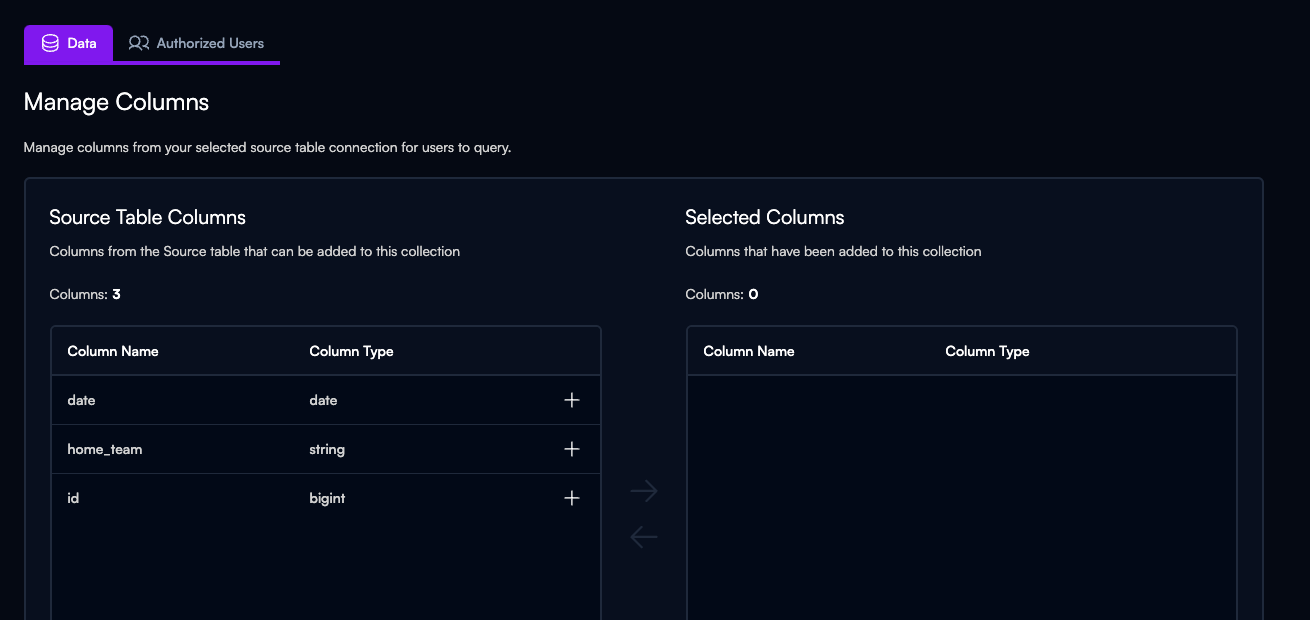
Task: Click Column Name header under Selected Columns
Action: 749,351
